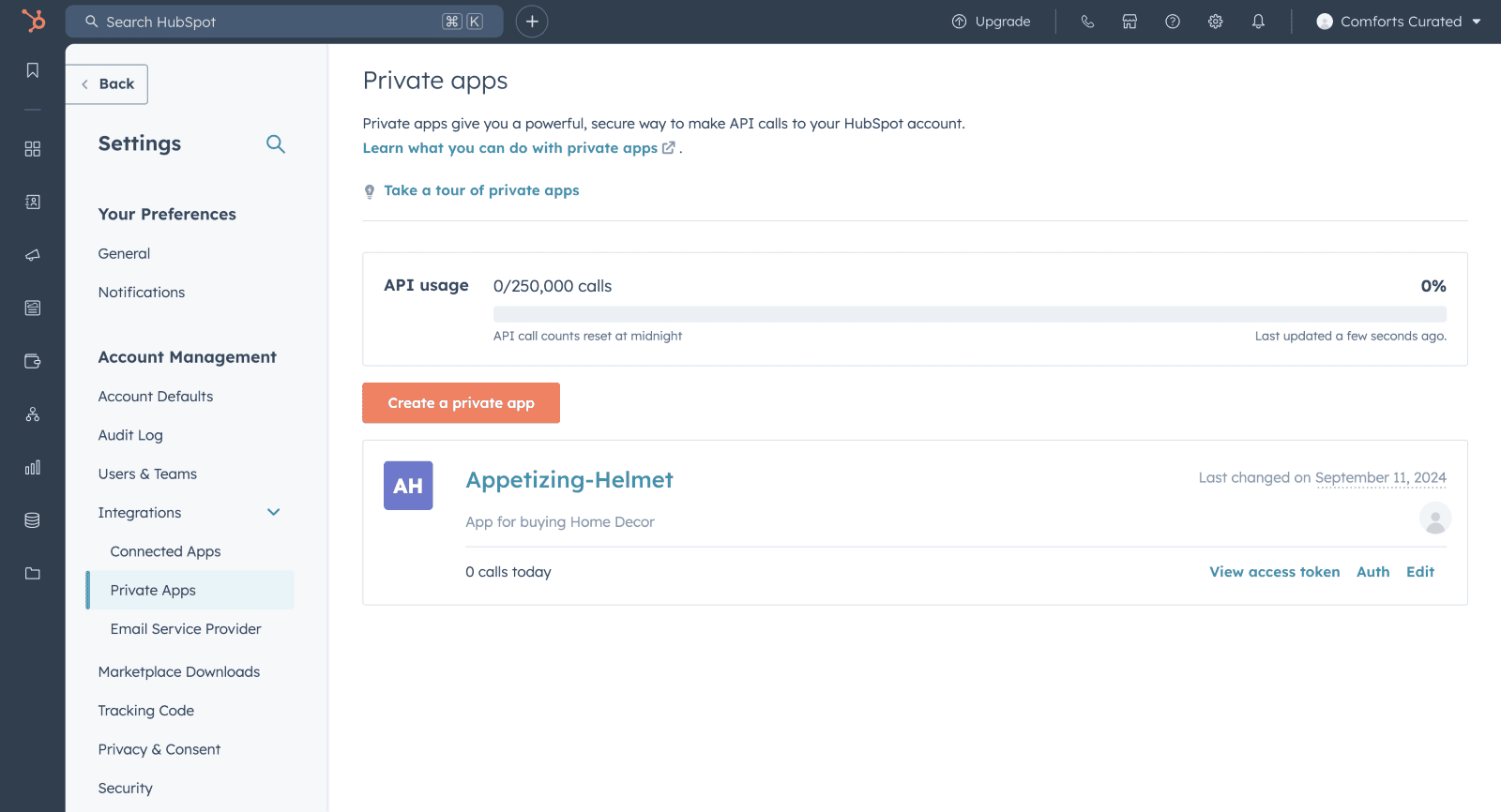Screen dimensions: 1501x812
Task: Open the CRM contacts icon in left rail
Action: tap(33, 202)
